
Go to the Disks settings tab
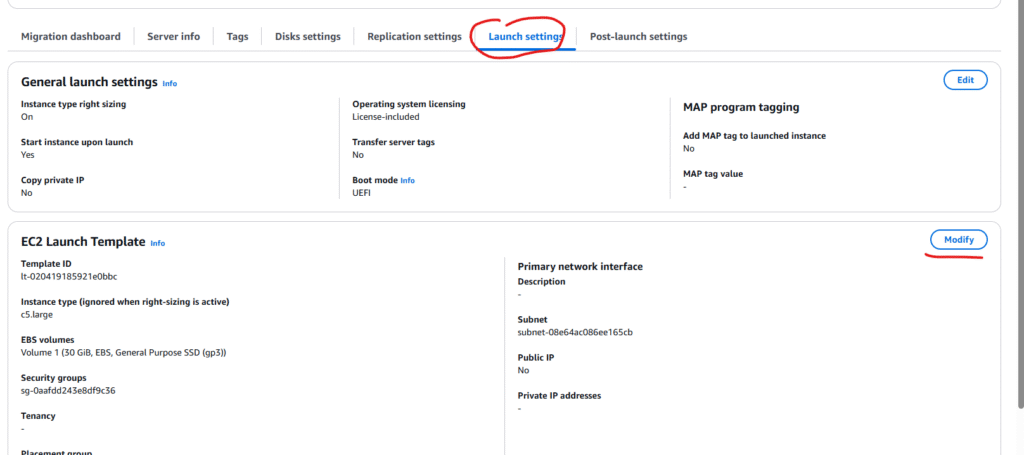308,37
